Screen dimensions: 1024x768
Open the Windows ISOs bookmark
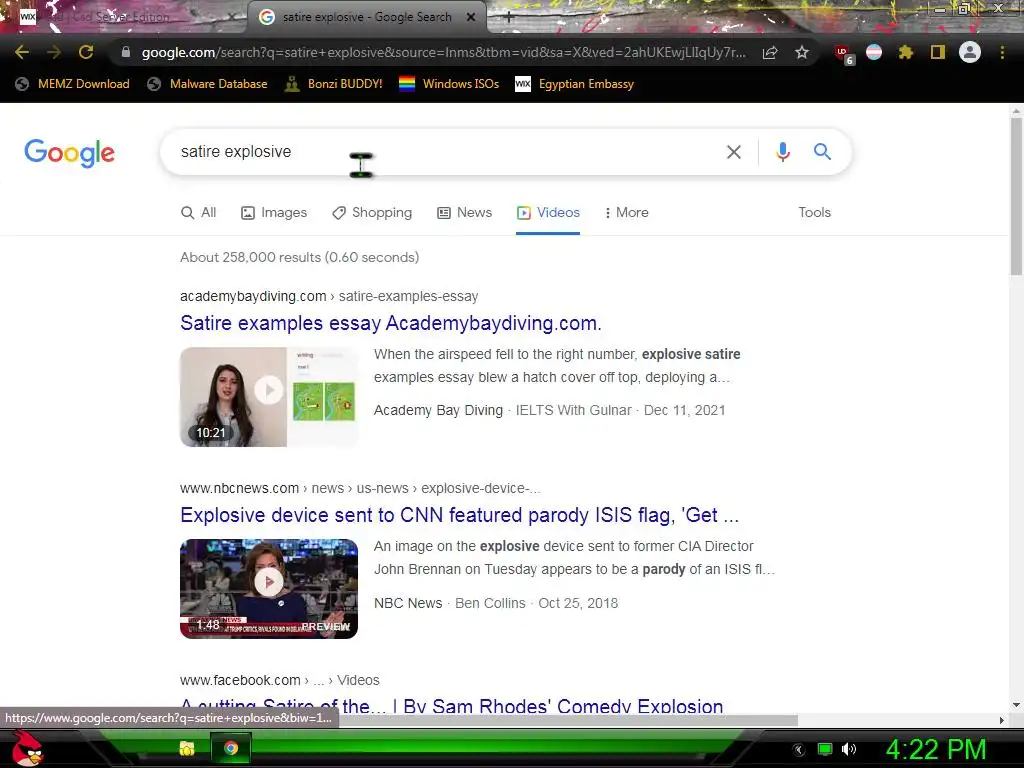449,84
